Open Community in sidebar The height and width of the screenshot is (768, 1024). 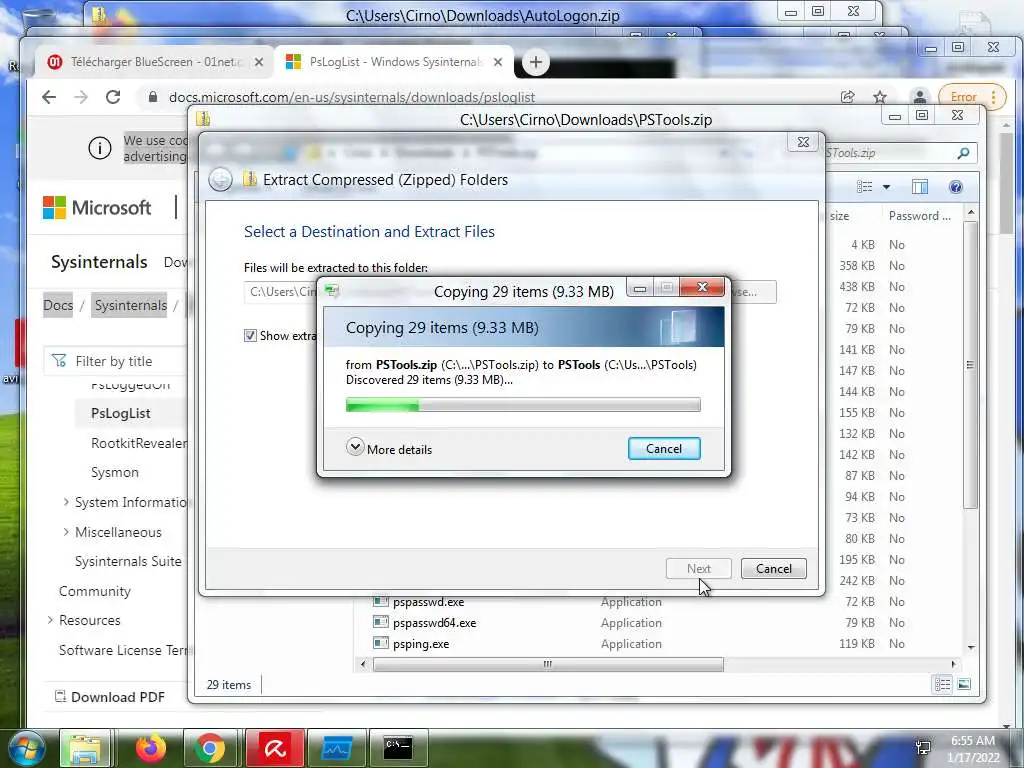[95, 591]
